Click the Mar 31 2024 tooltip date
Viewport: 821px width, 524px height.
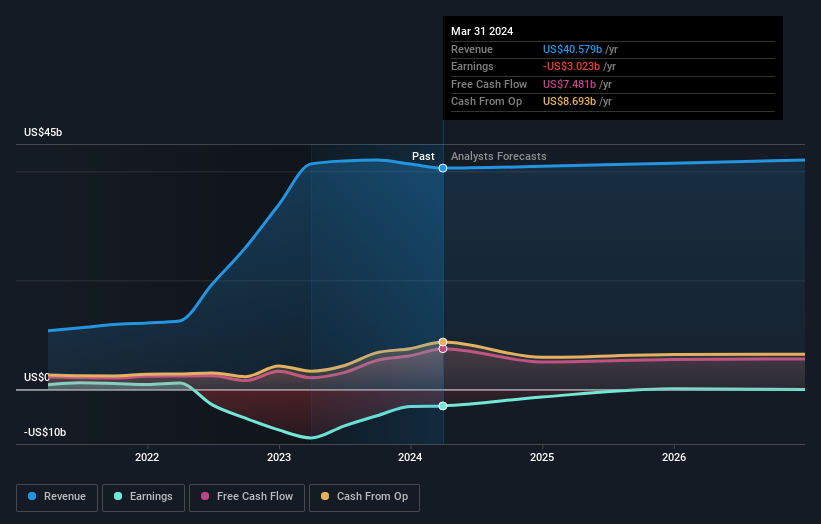coord(482,31)
